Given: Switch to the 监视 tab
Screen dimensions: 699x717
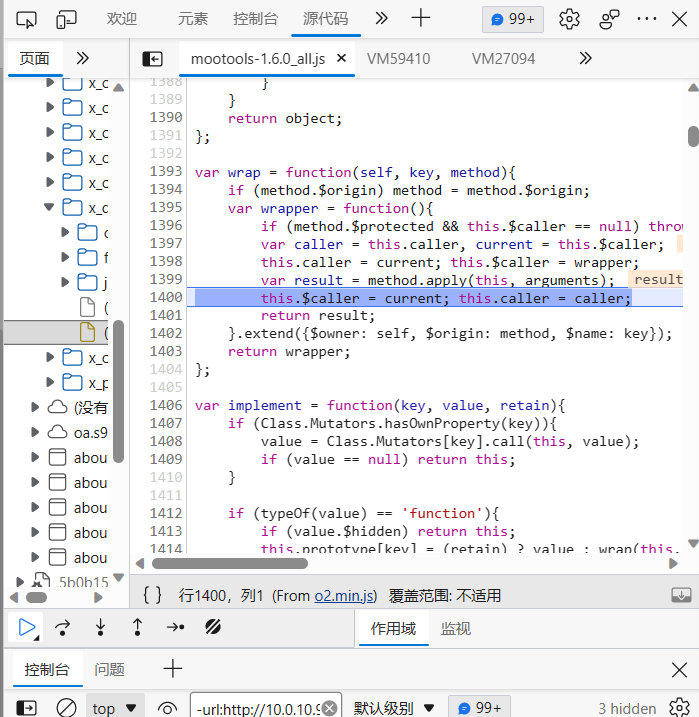Looking at the screenshot, I should pos(455,628).
